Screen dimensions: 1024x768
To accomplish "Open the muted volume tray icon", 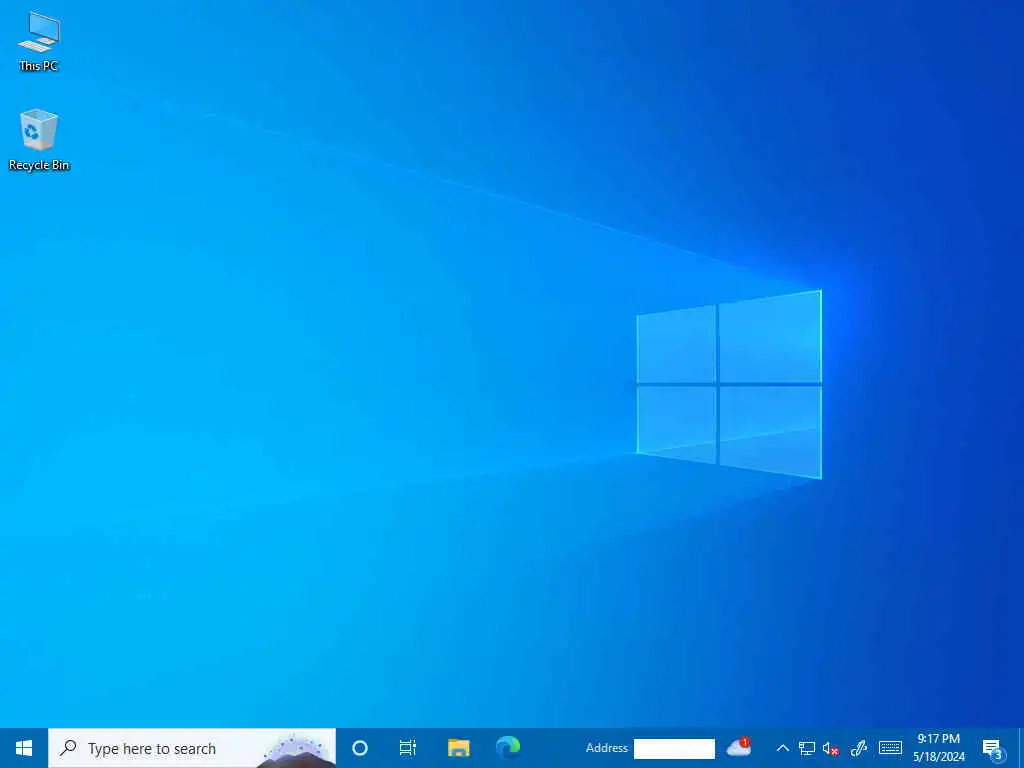I will [831, 748].
